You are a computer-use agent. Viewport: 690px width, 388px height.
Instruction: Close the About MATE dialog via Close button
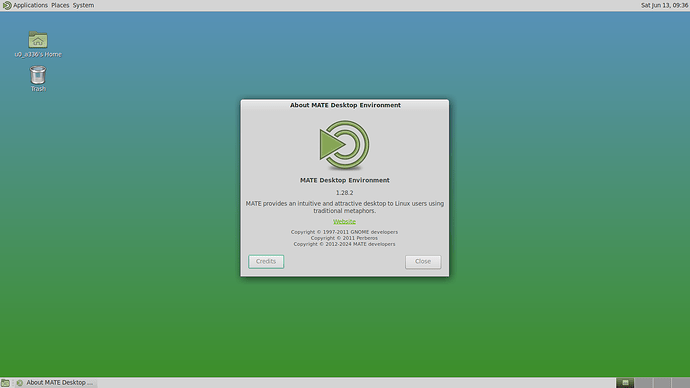(x=423, y=261)
